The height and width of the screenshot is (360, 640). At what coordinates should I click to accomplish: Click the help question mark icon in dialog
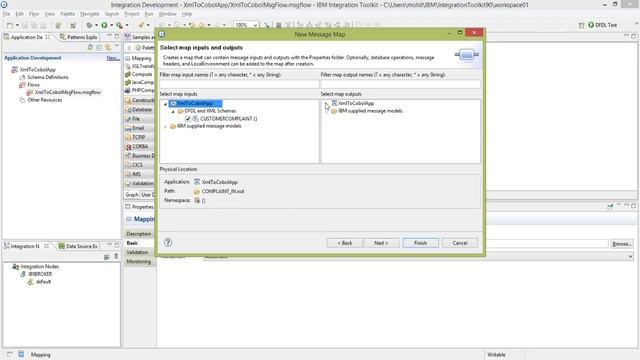[x=168, y=242]
